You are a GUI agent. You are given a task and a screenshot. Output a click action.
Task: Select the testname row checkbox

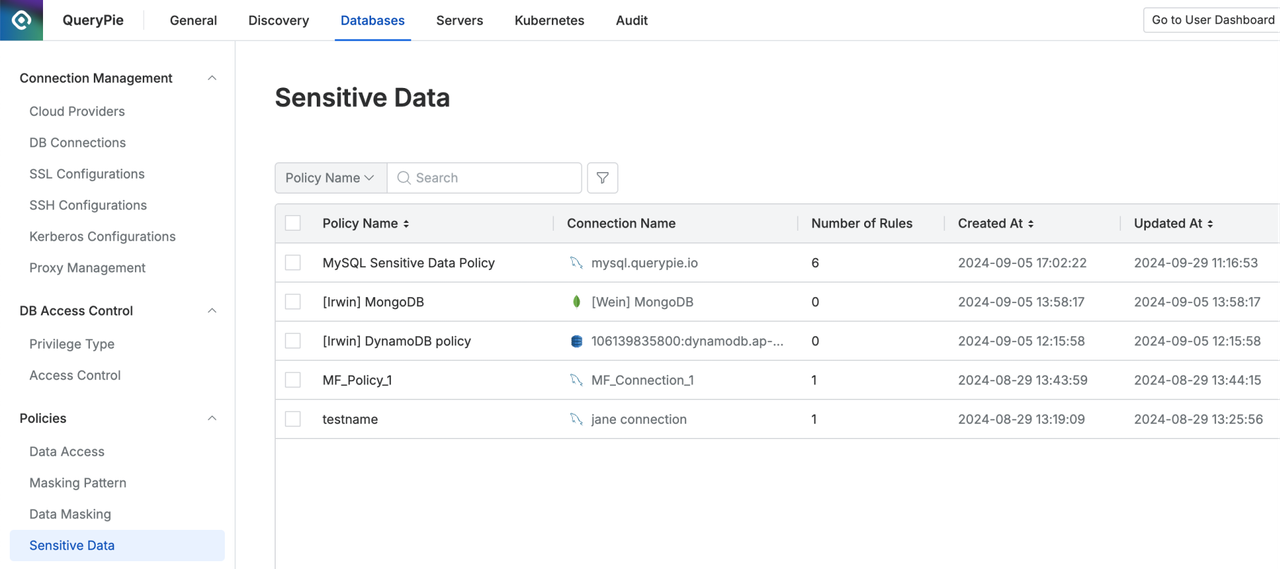(x=293, y=419)
